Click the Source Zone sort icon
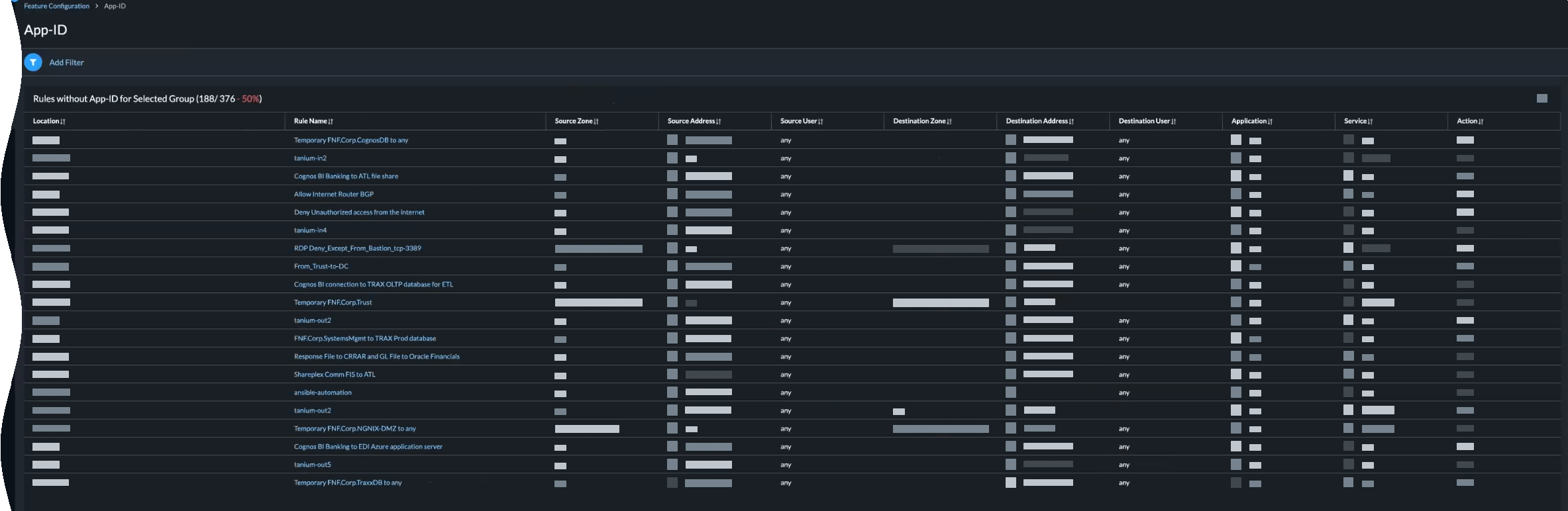Image resolution: width=1568 pixels, height=511 pixels. pyautogui.click(x=596, y=122)
